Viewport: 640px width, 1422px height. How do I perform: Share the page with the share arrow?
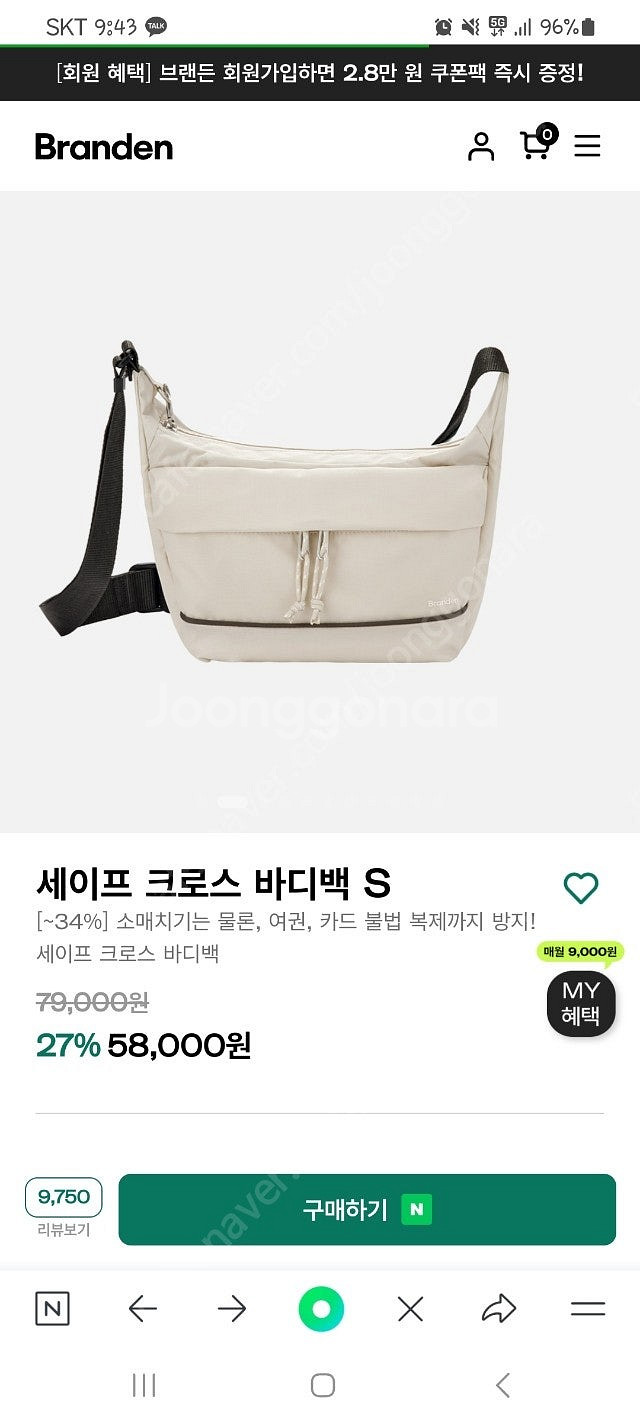[499, 1308]
